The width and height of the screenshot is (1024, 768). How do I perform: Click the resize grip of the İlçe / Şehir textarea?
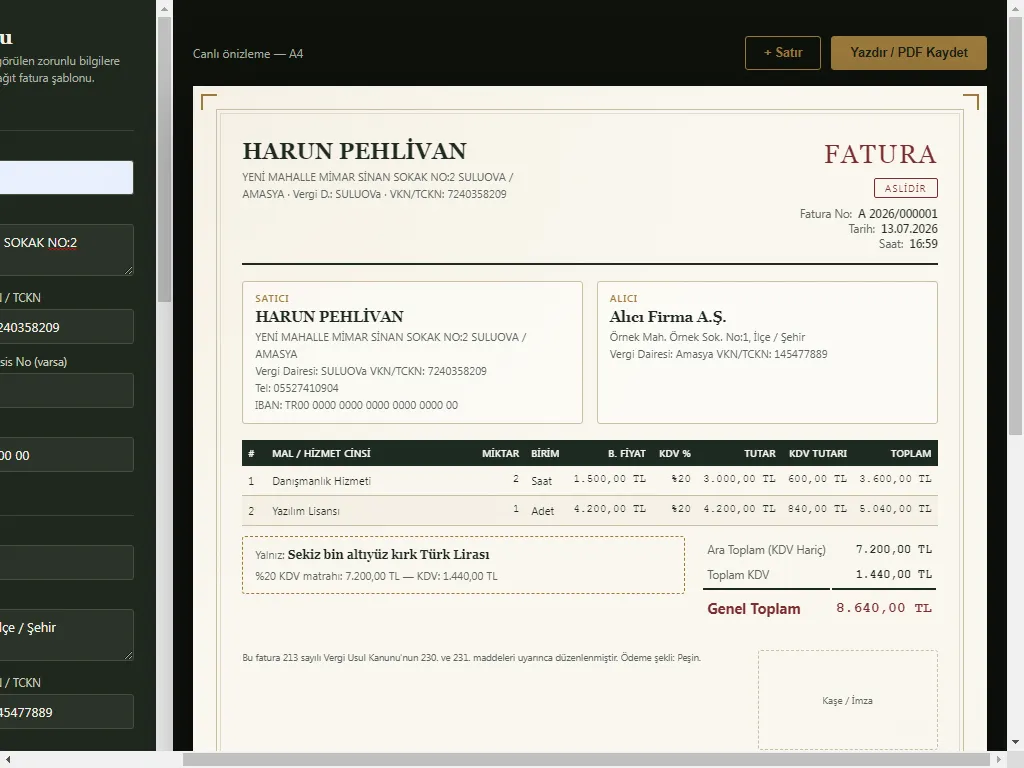[129, 656]
